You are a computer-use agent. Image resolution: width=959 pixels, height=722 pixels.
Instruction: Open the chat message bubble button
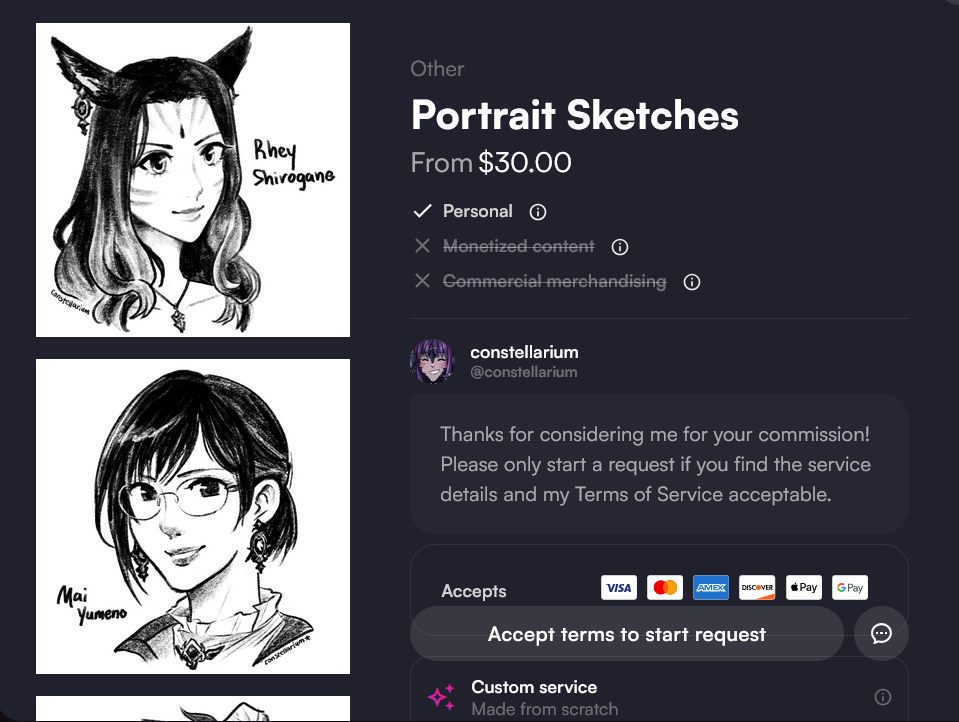881,633
